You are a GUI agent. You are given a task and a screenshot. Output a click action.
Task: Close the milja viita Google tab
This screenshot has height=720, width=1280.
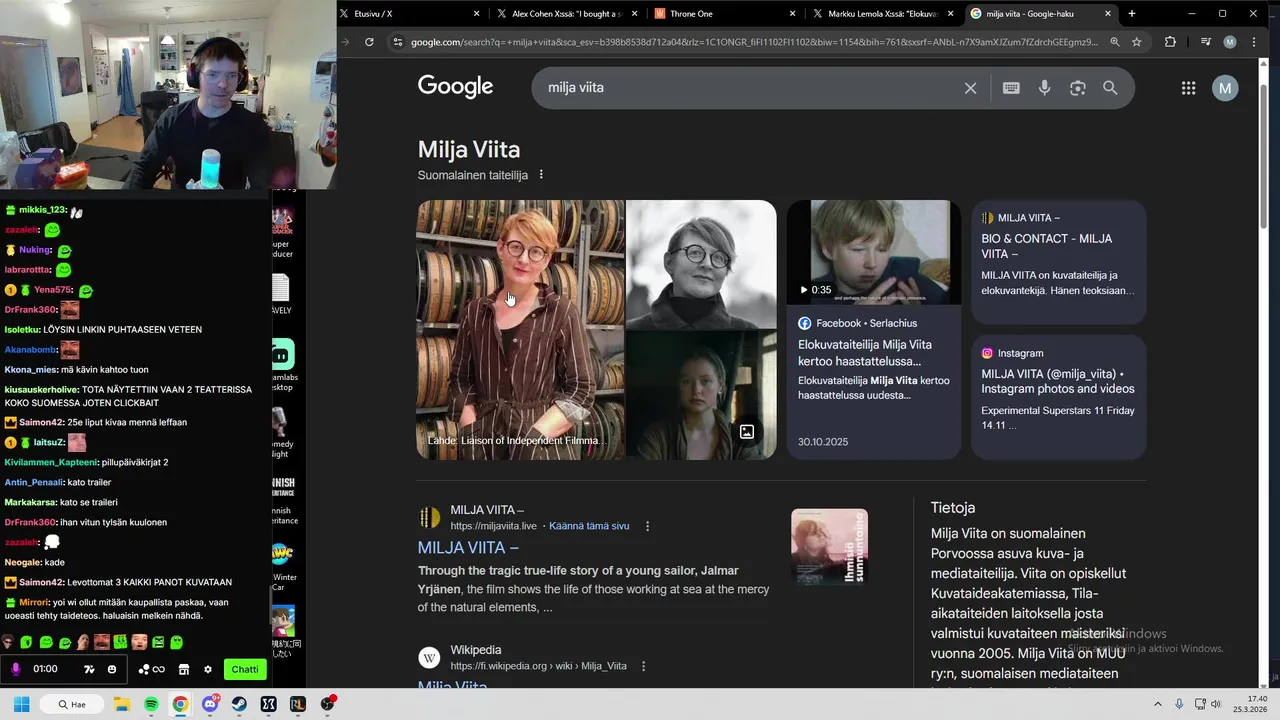[x=1108, y=14]
